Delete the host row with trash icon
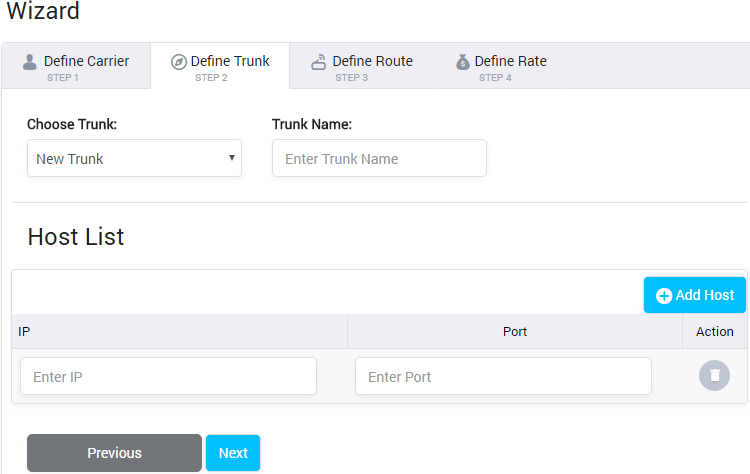This screenshot has width=750, height=474. (714, 376)
